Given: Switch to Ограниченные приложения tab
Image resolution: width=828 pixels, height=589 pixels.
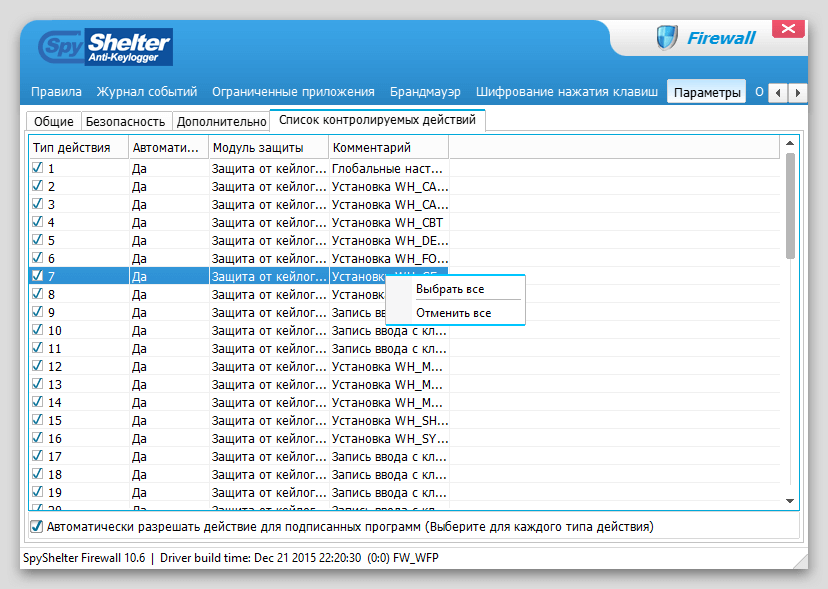Looking at the screenshot, I should 293,92.
